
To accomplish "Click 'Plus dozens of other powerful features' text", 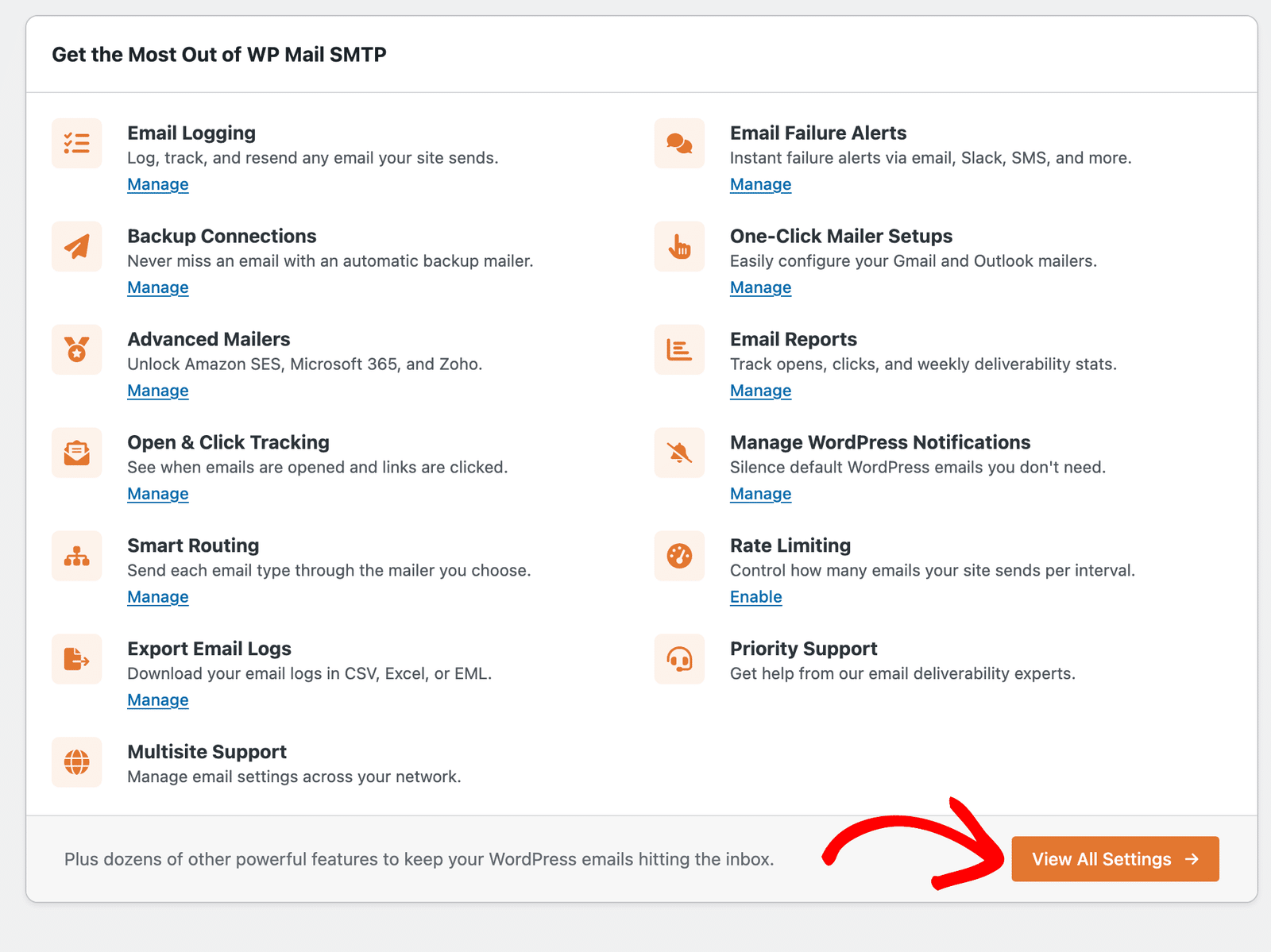I will [419, 859].
